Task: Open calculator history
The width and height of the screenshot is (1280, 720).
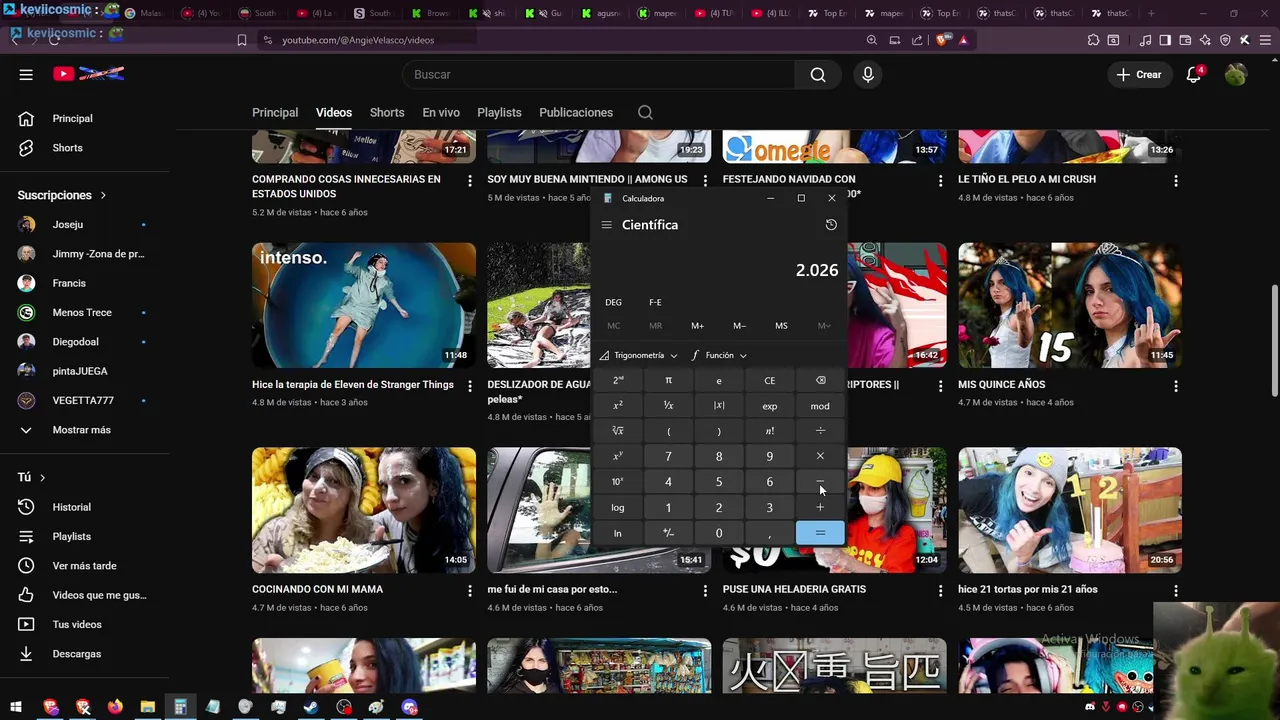Action: 831,225
